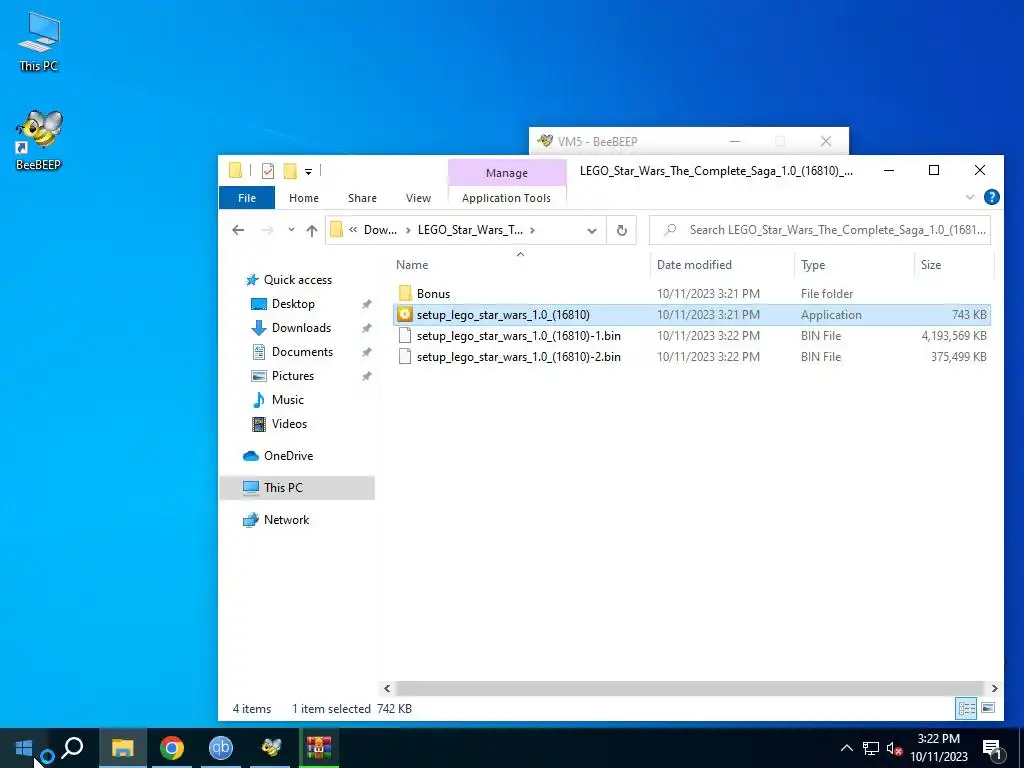This screenshot has height=768, width=1024.
Task: Click the setup application installer icon
Action: pyautogui.click(x=405, y=315)
